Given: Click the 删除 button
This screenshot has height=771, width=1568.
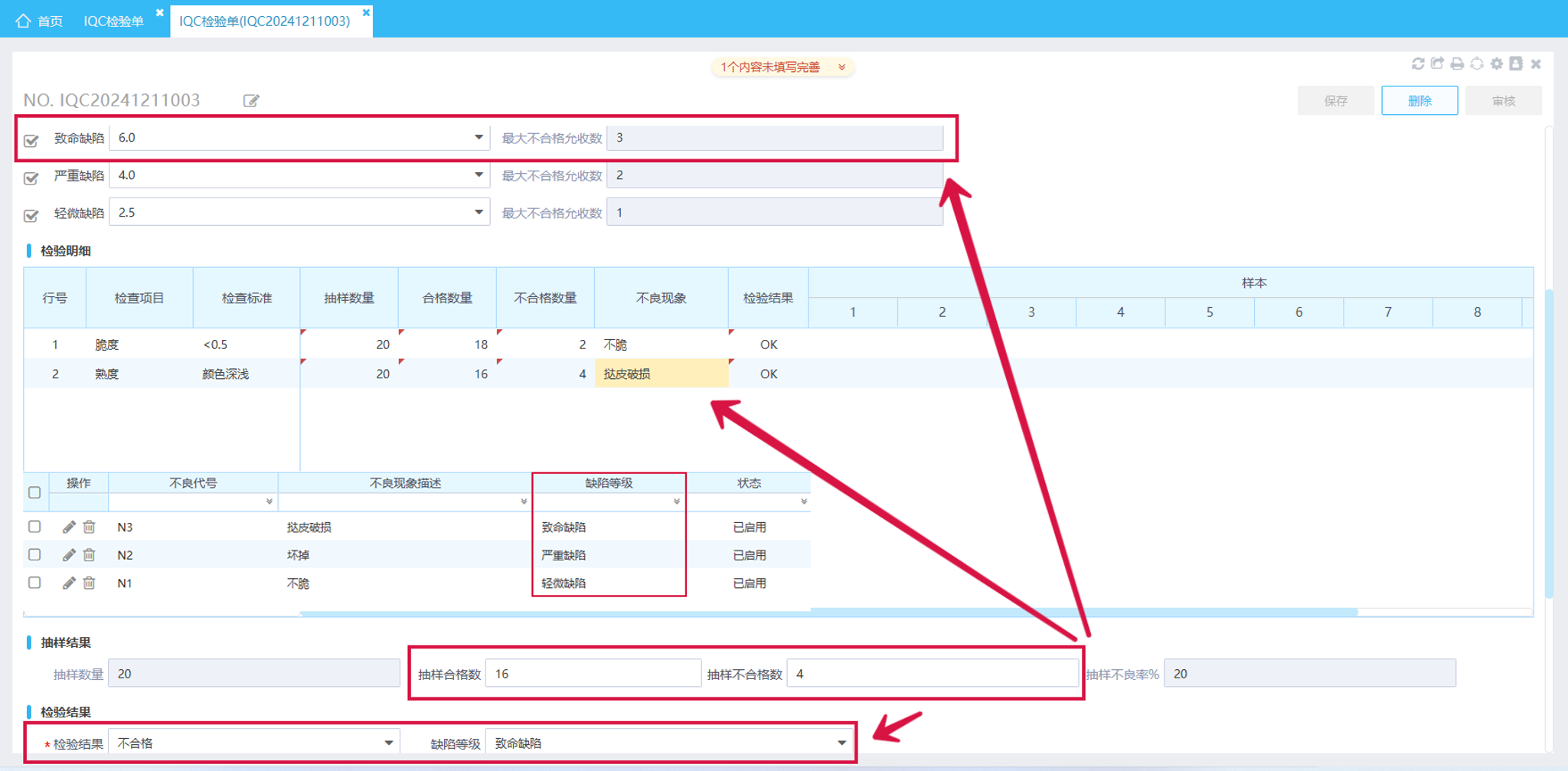Looking at the screenshot, I should 1419,101.
